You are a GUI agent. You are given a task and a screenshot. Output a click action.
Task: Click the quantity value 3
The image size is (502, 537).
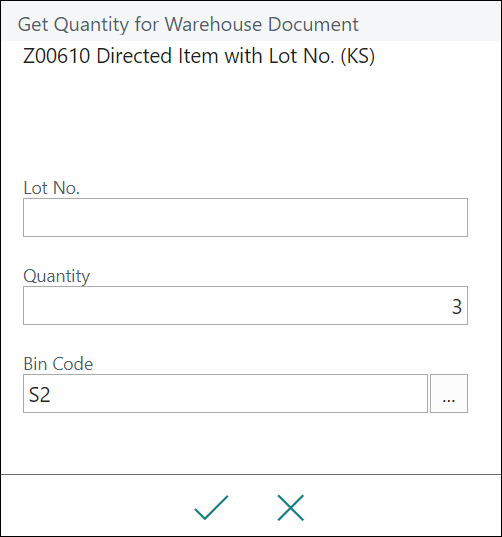pos(457,307)
